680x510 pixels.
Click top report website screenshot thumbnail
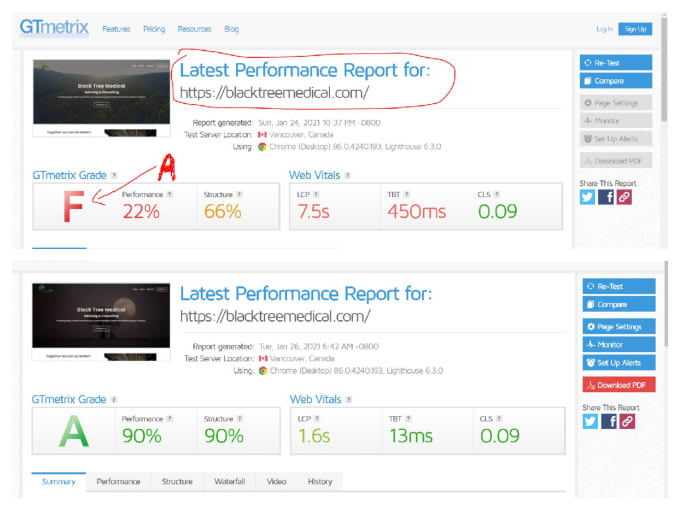click(101, 98)
